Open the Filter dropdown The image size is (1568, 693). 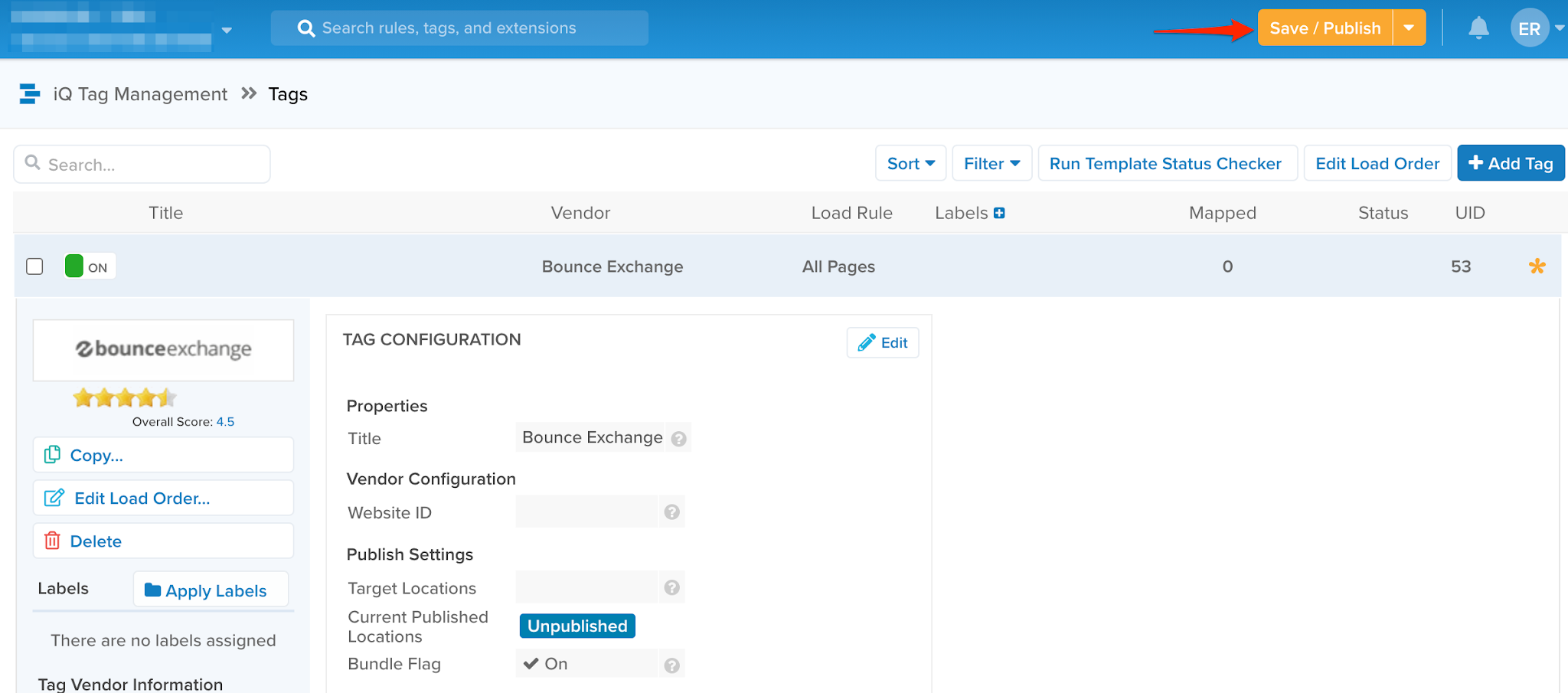(x=991, y=163)
